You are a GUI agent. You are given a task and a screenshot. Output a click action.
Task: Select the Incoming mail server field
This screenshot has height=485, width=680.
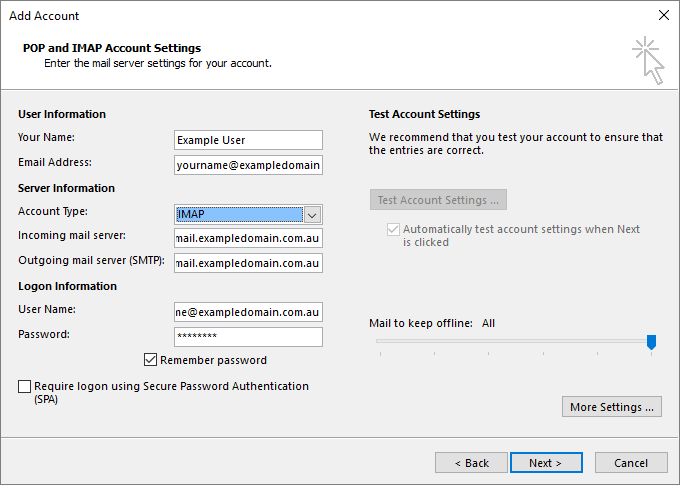pos(248,238)
